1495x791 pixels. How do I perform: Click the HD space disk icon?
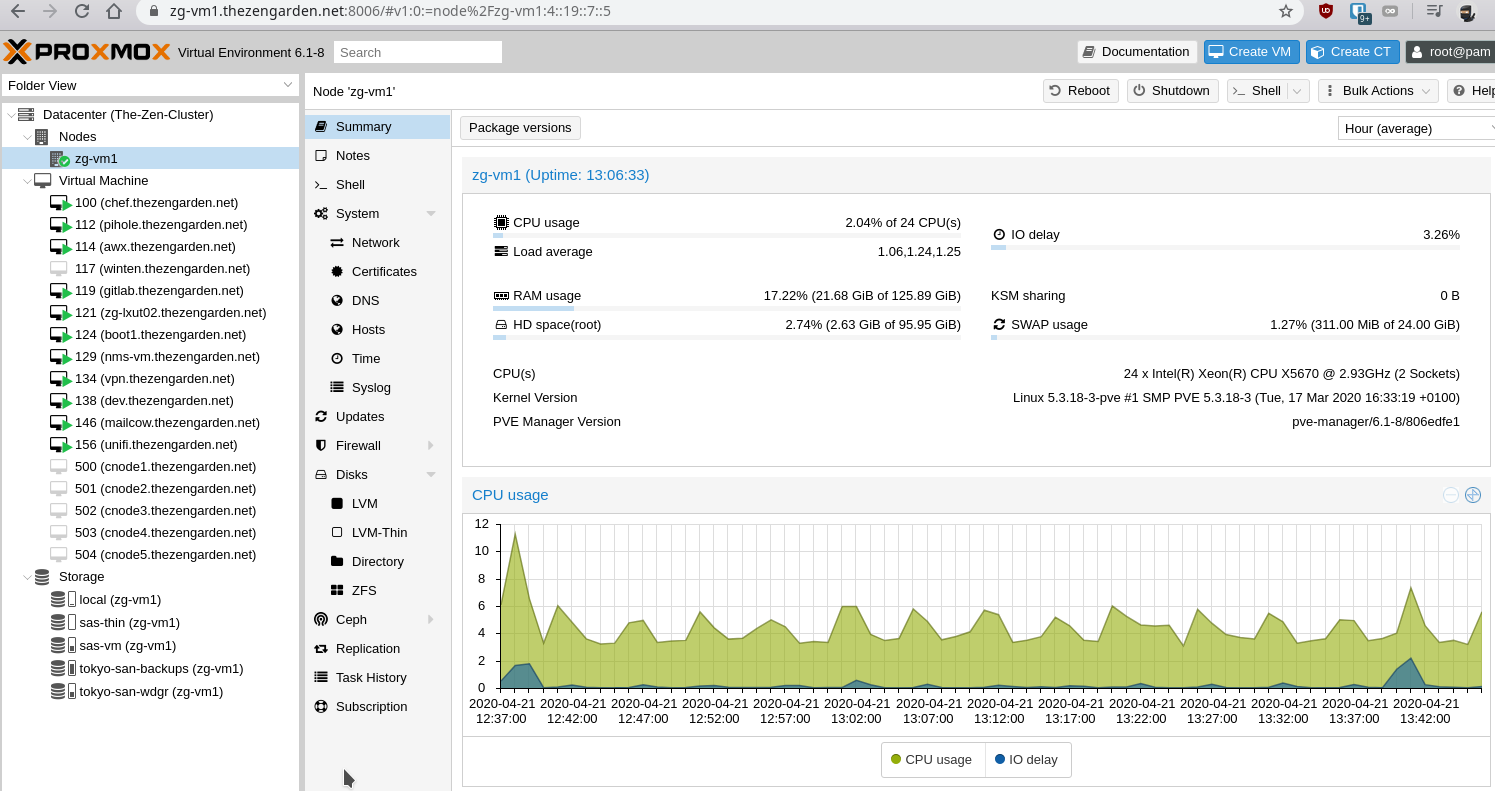pyautogui.click(x=501, y=325)
